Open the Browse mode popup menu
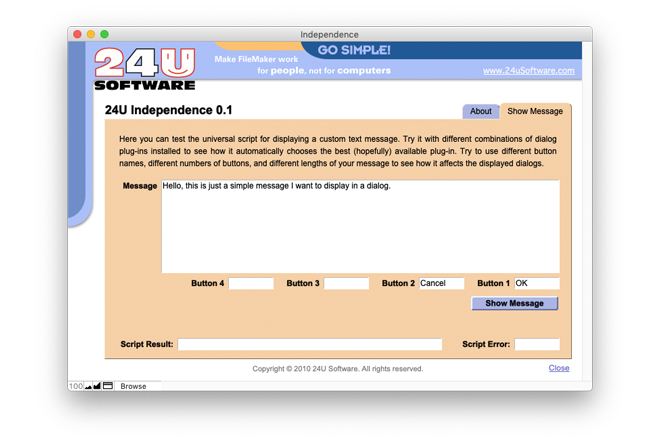 point(134,386)
